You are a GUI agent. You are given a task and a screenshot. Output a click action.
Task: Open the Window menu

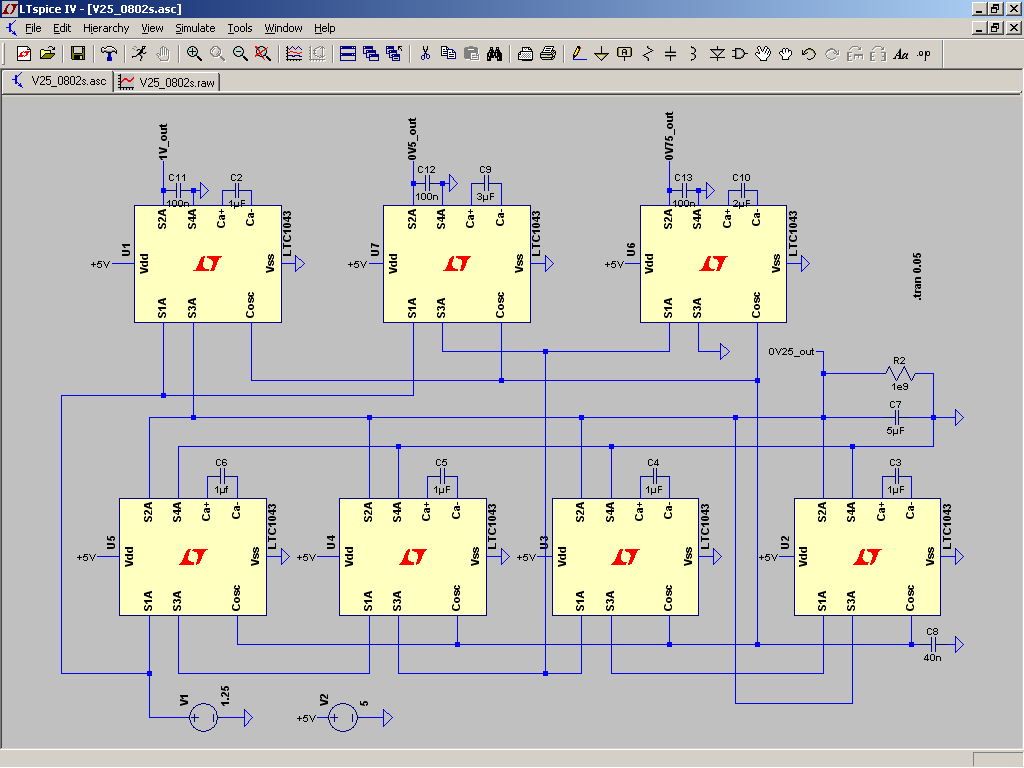tap(283, 28)
